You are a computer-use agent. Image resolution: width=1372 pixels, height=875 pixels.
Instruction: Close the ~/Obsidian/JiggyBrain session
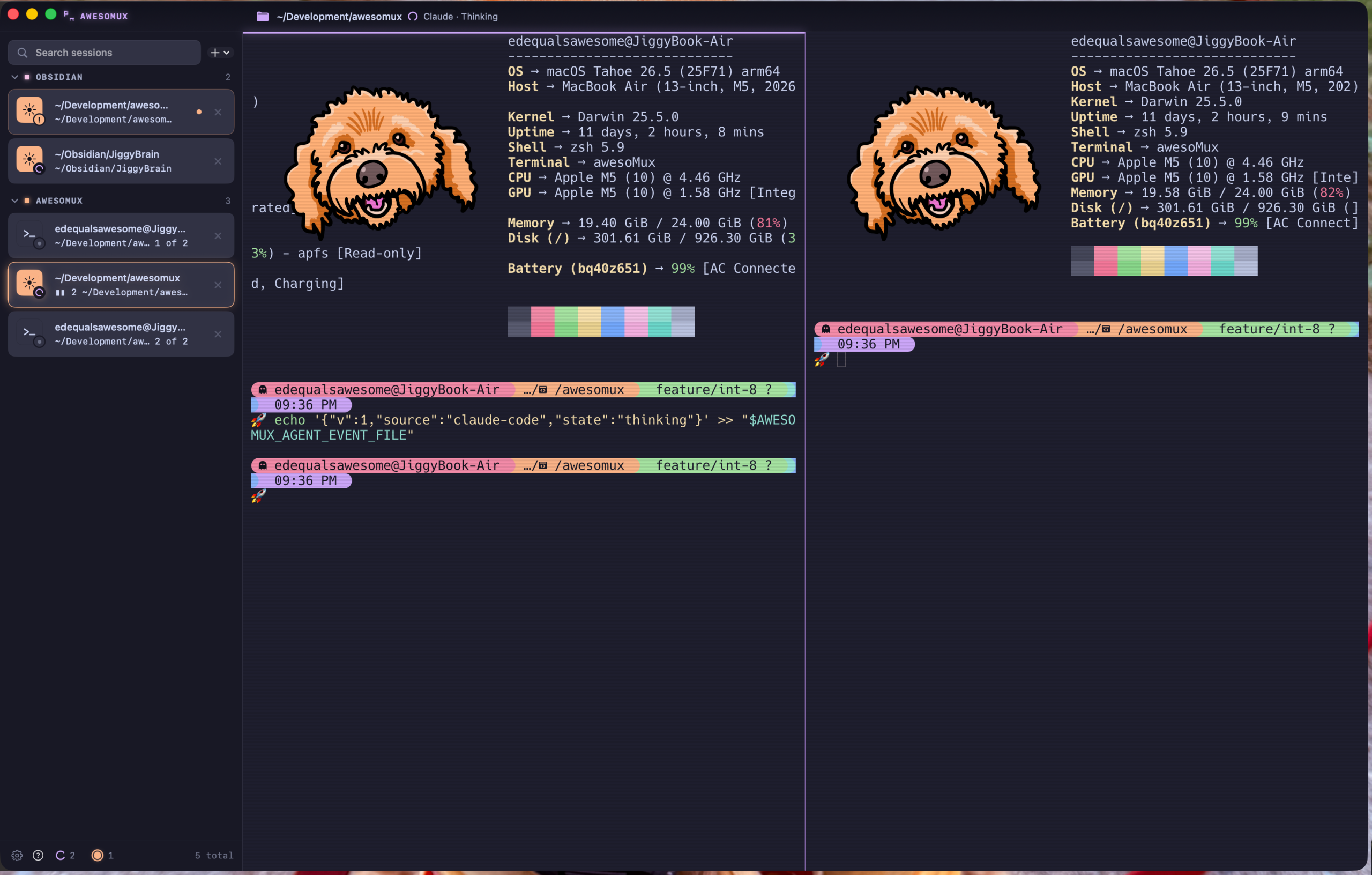(x=218, y=161)
